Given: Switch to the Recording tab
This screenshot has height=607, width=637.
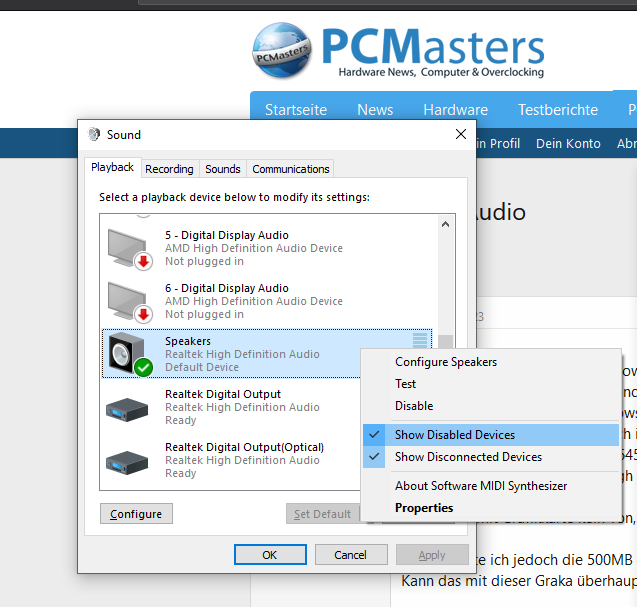Looking at the screenshot, I should (169, 169).
